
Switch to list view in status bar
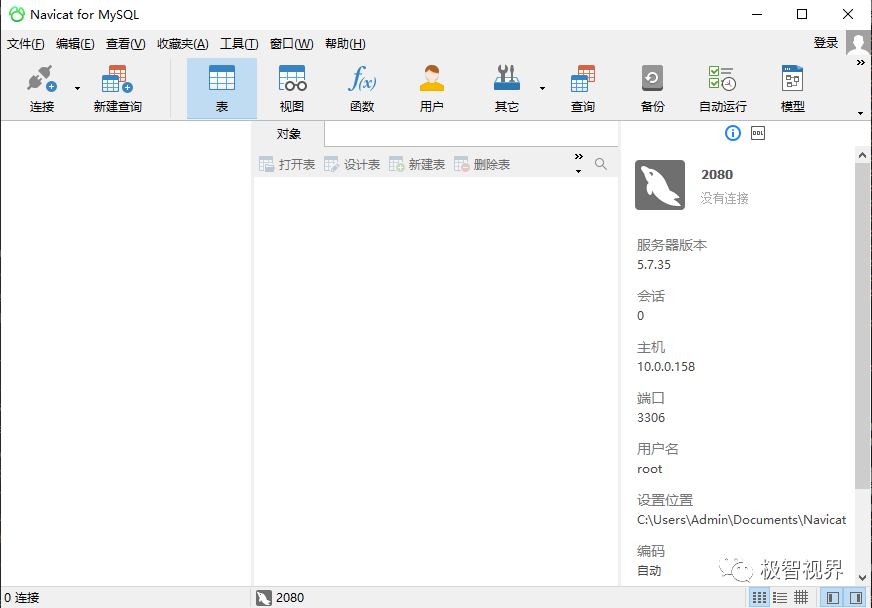point(780,597)
